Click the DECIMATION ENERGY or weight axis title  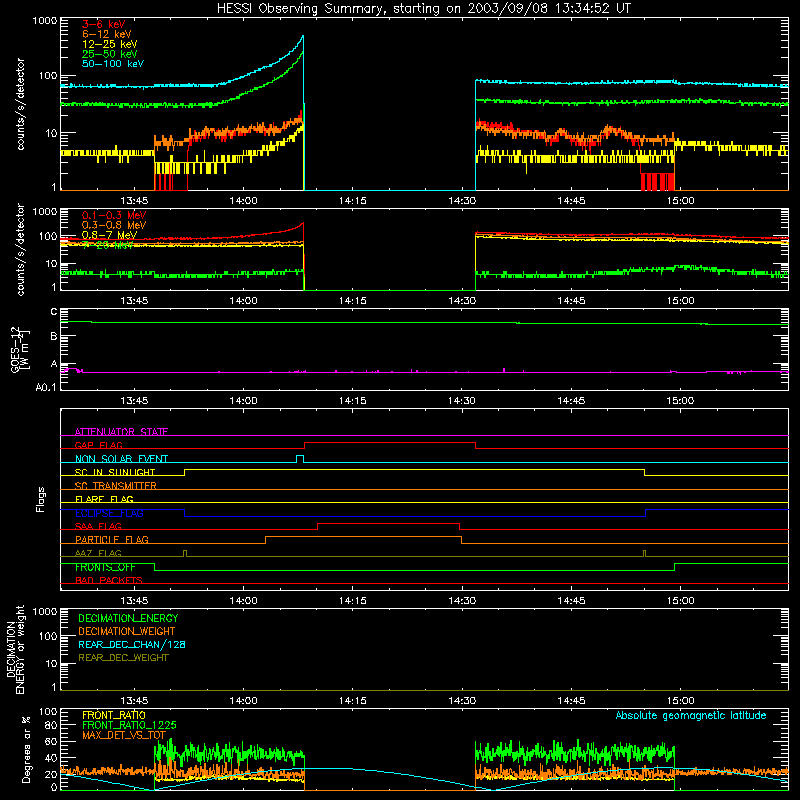15,649
